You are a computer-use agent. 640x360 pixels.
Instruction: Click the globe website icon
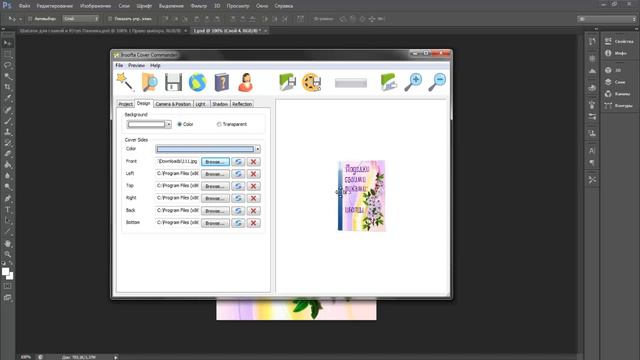click(x=198, y=82)
